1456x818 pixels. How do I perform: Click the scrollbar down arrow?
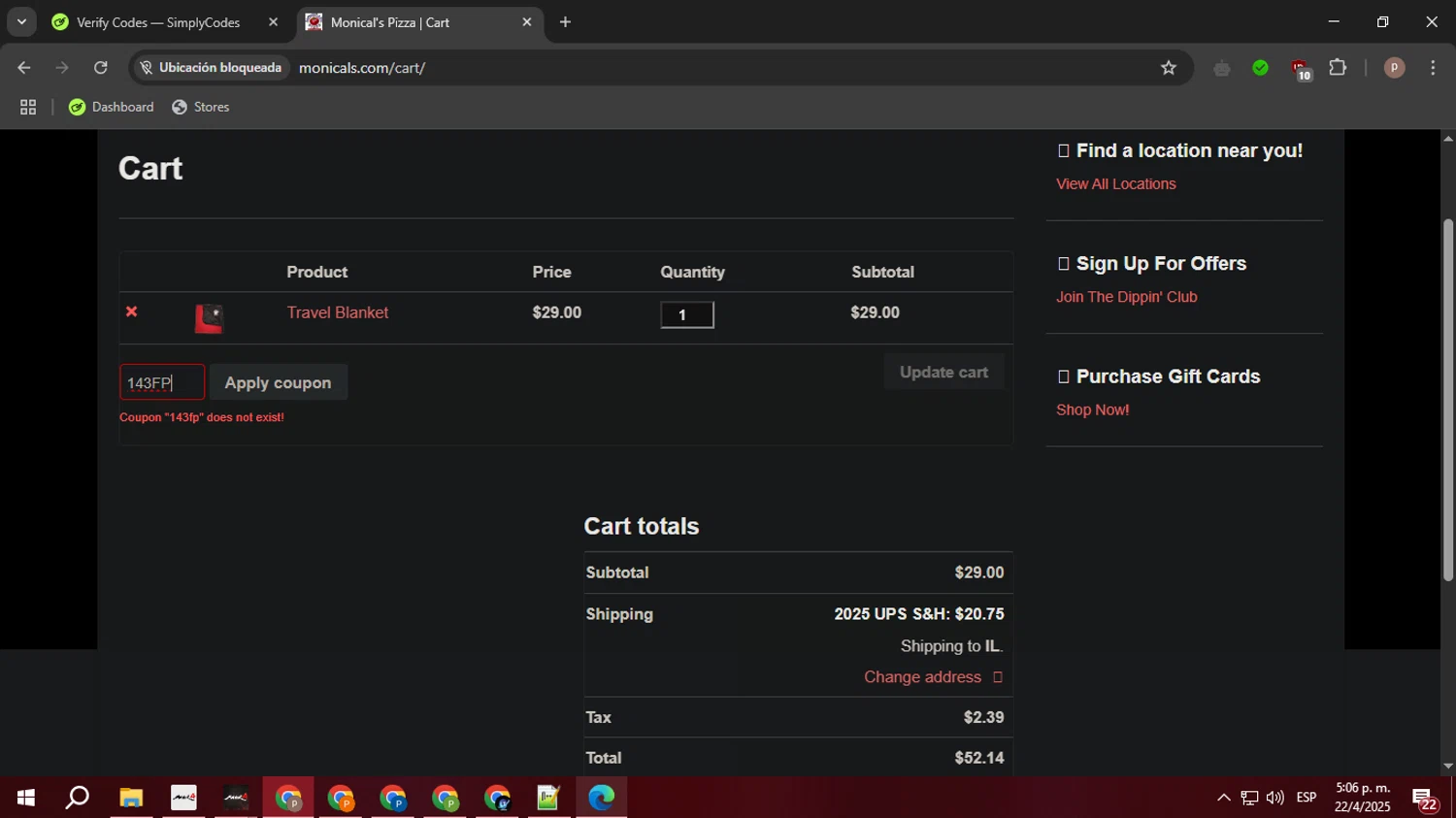[1448, 766]
